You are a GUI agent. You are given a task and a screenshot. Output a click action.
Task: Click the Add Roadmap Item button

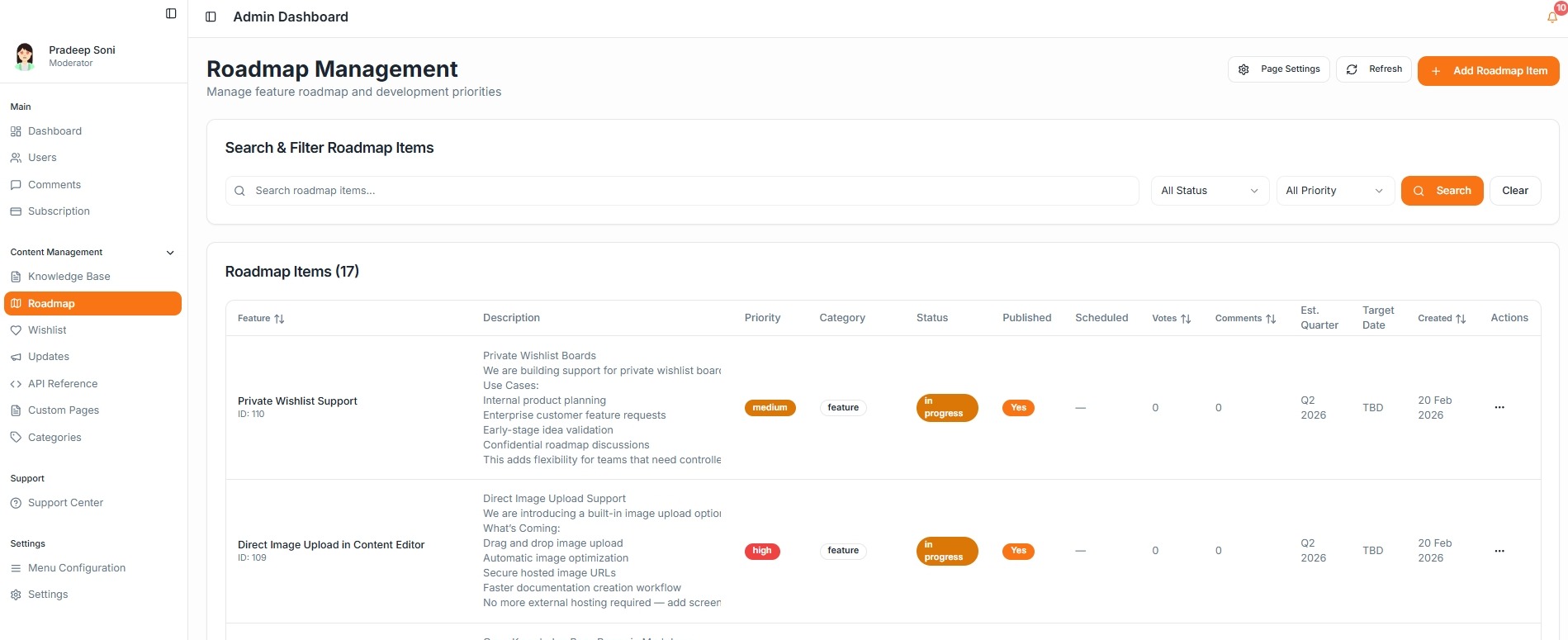click(1488, 71)
